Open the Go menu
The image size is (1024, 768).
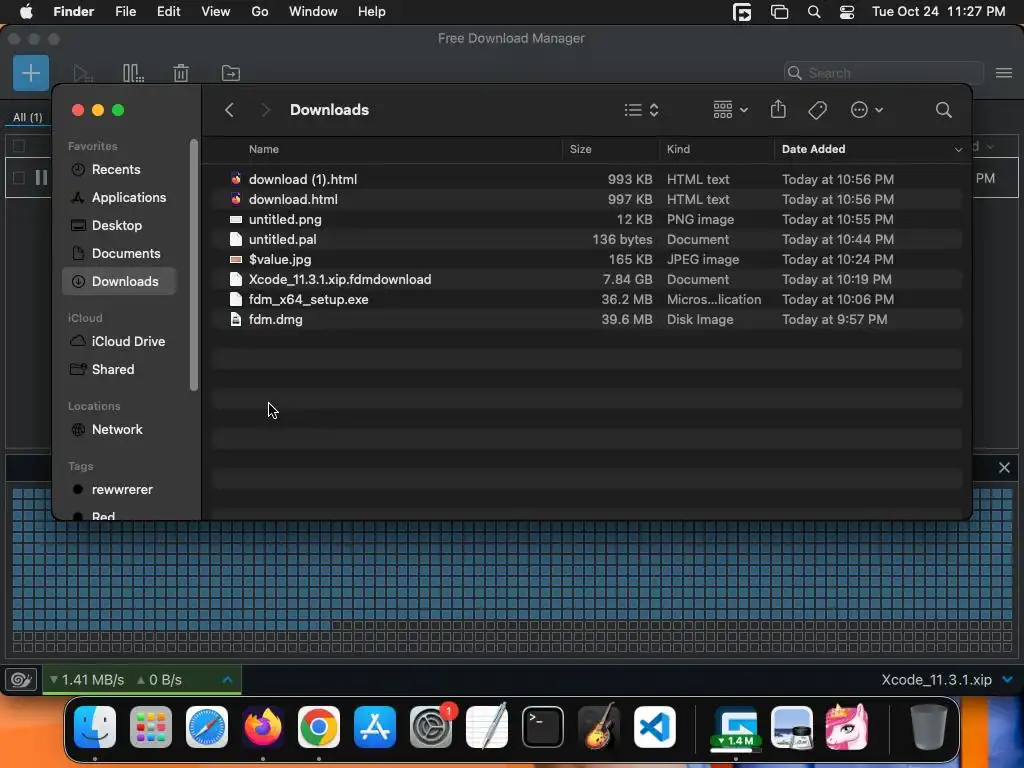[x=260, y=12]
